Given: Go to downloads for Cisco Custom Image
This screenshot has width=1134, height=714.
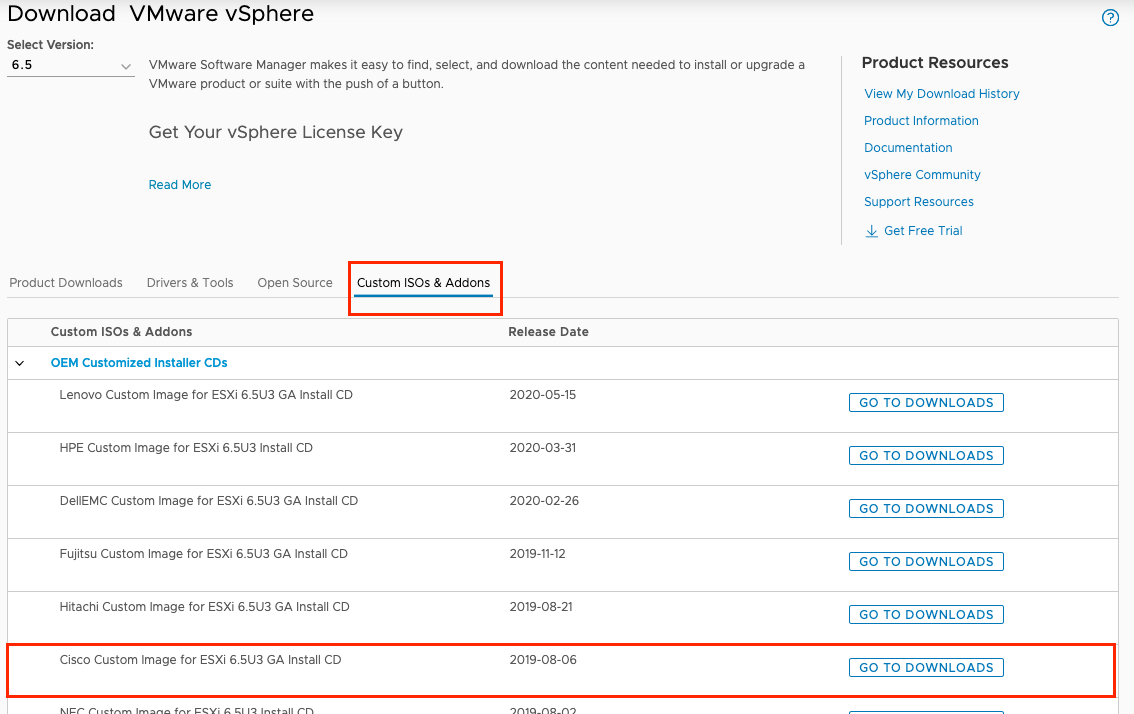Looking at the screenshot, I should tap(926, 668).
